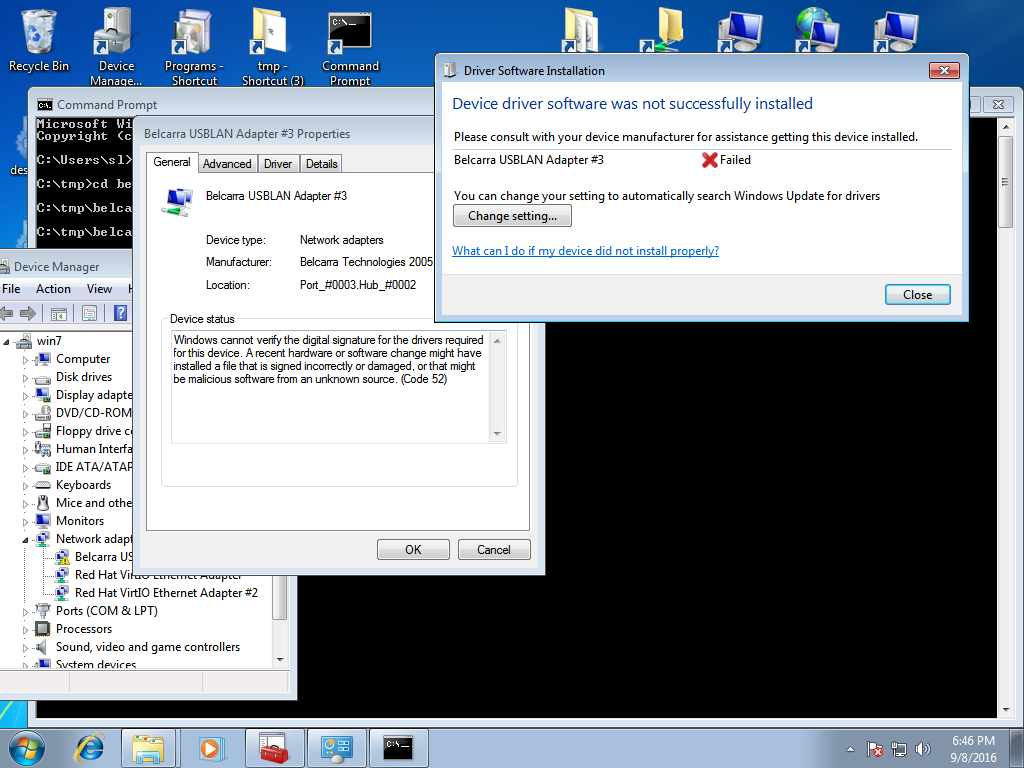The width and height of the screenshot is (1024, 768).
Task: Click the blue Help toolbar icon
Action: 120,313
